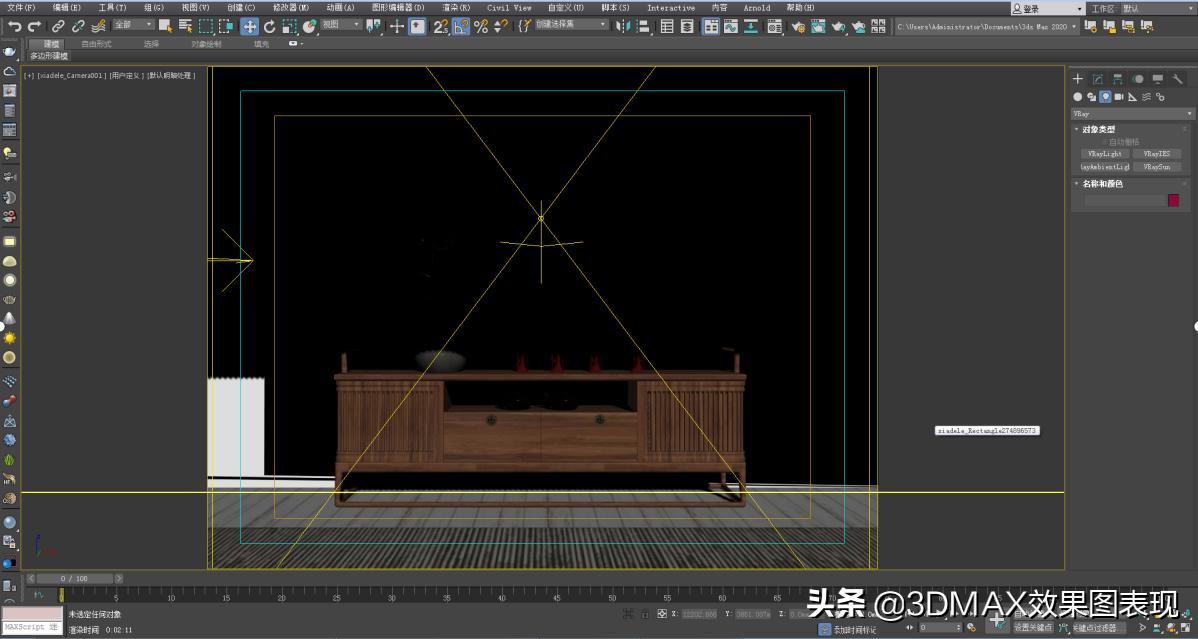This screenshot has width=1198, height=639.
Task: Open the Geometry category in Create panel
Action: (x=1078, y=97)
